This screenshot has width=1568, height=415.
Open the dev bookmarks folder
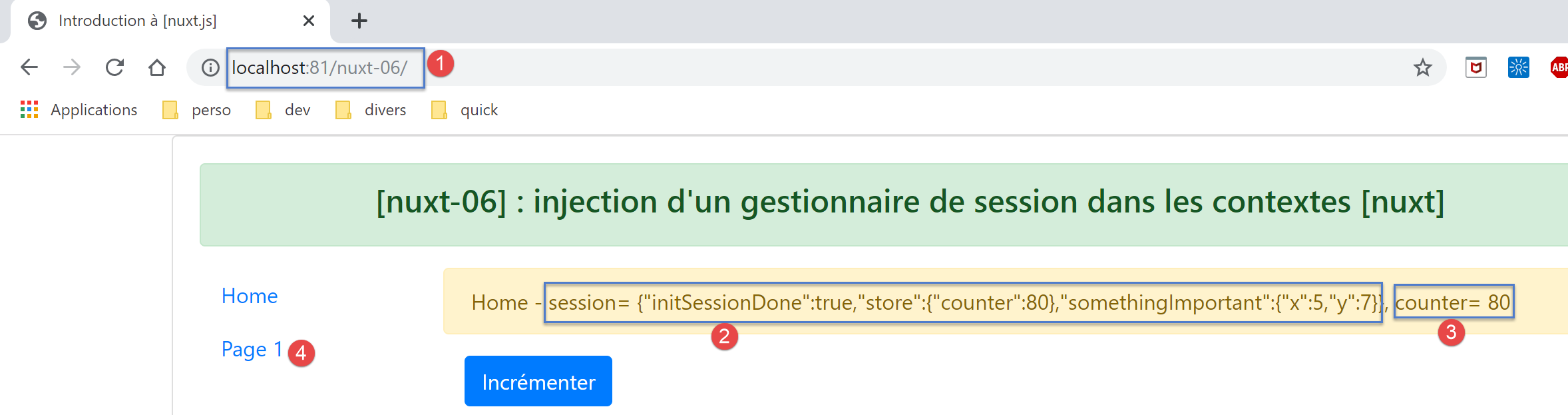pyautogui.click(x=284, y=110)
